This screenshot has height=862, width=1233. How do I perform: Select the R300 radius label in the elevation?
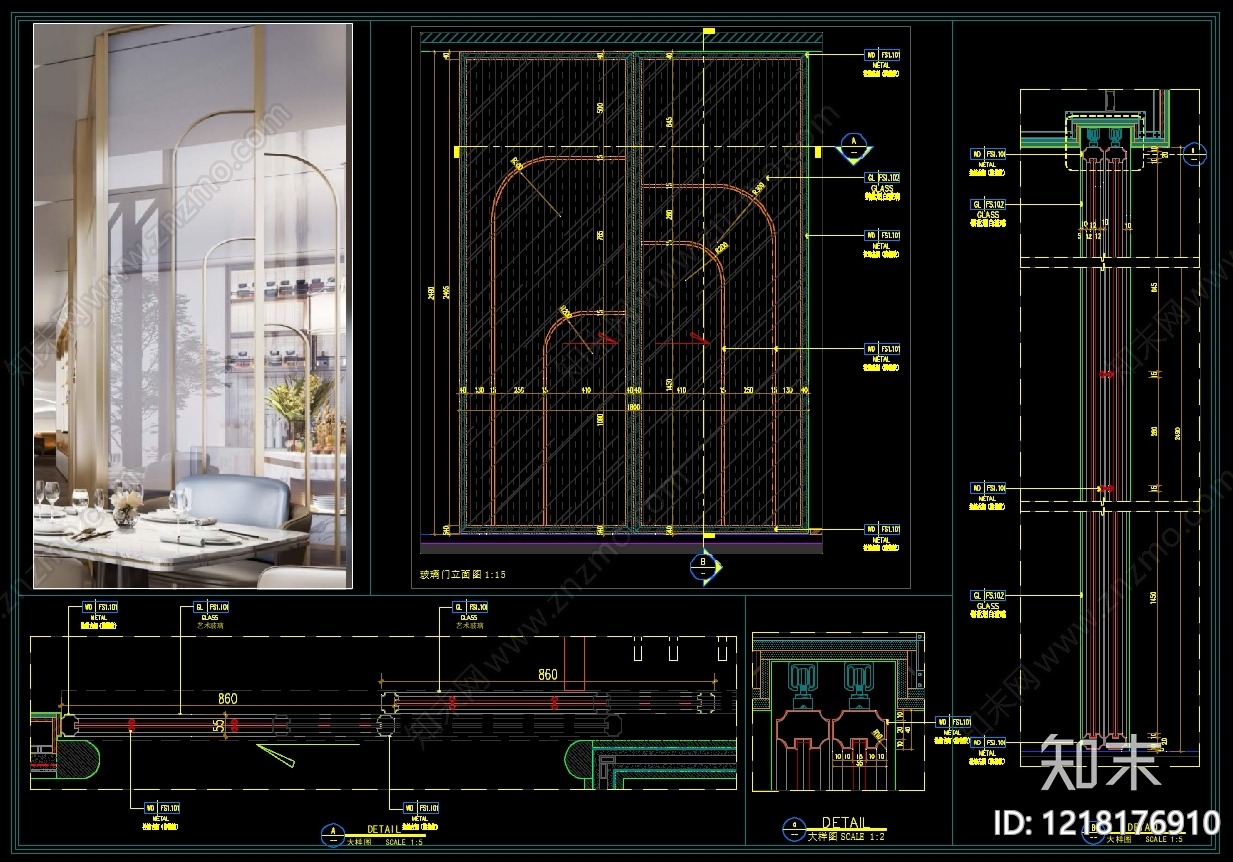pos(757,188)
